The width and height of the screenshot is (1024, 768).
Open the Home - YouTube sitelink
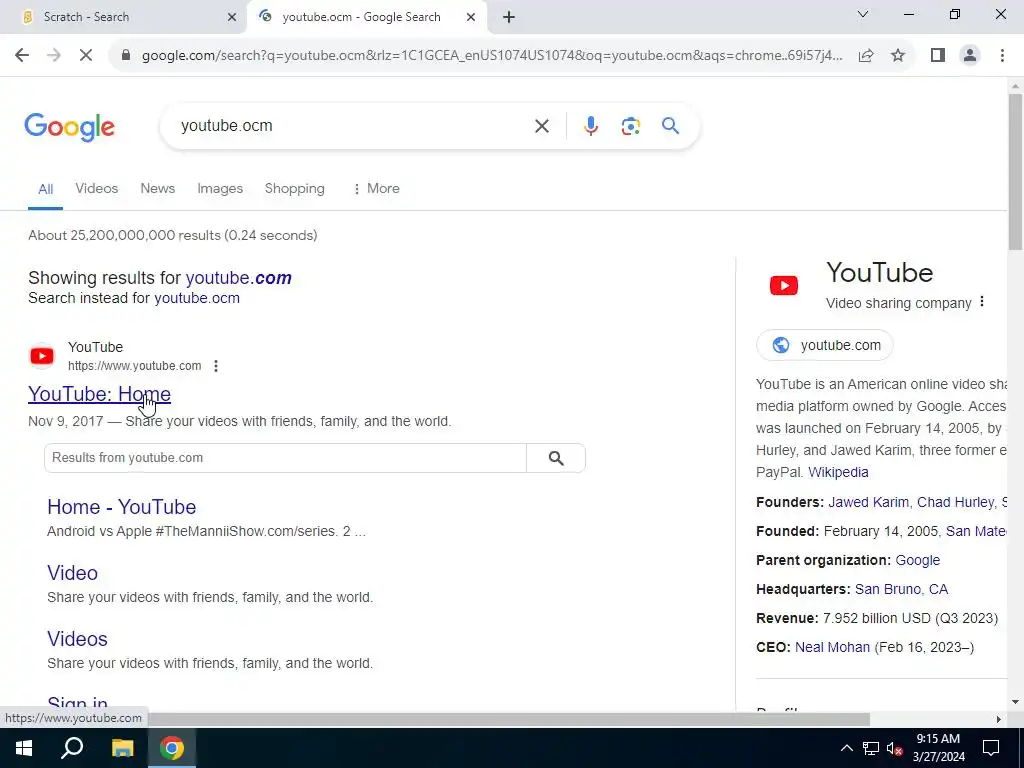click(x=121, y=507)
